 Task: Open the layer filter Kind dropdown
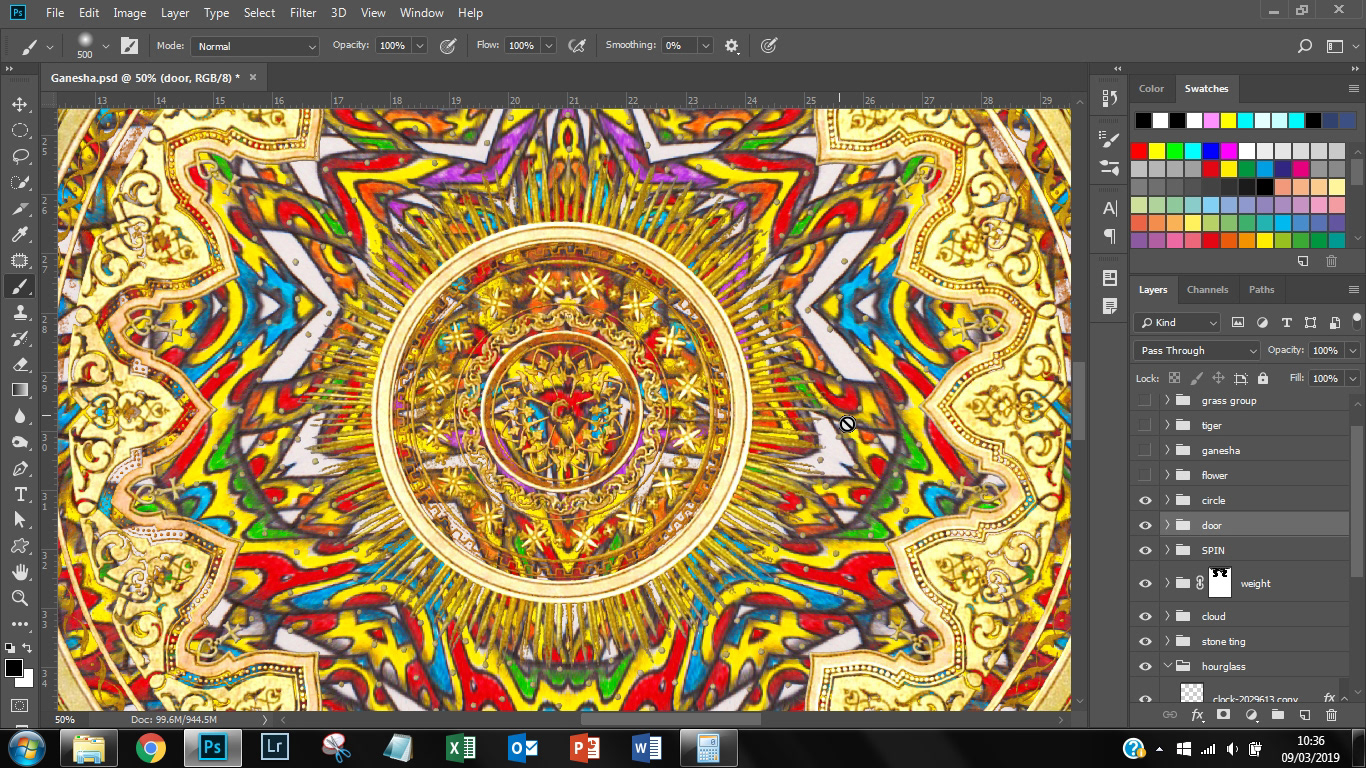(x=1177, y=322)
